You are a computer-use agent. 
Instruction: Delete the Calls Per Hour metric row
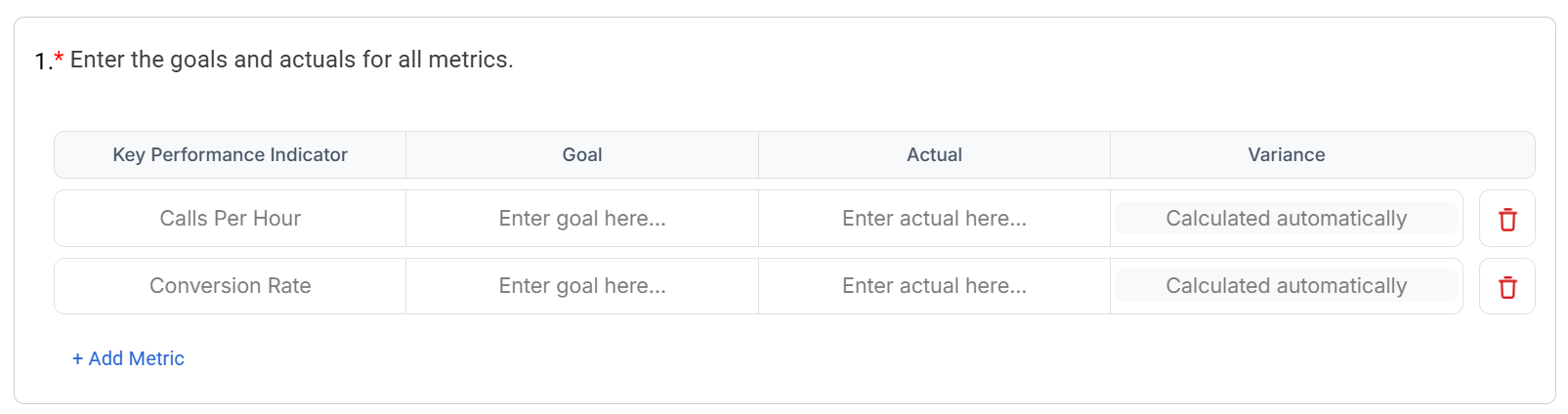pyautogui.click(x=1506, y=219)
